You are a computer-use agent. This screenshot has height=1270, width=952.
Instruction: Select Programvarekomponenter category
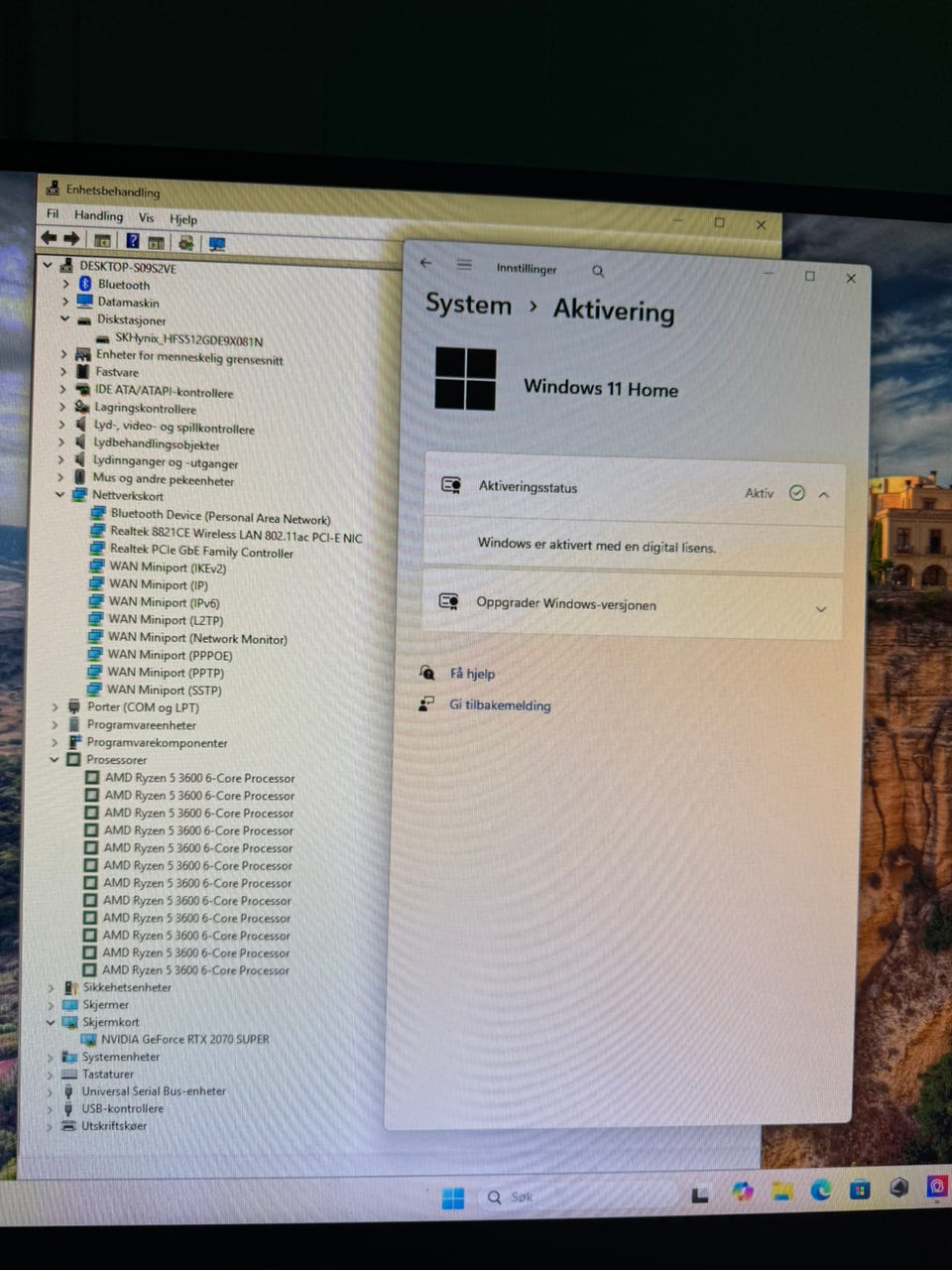[157, 742]
